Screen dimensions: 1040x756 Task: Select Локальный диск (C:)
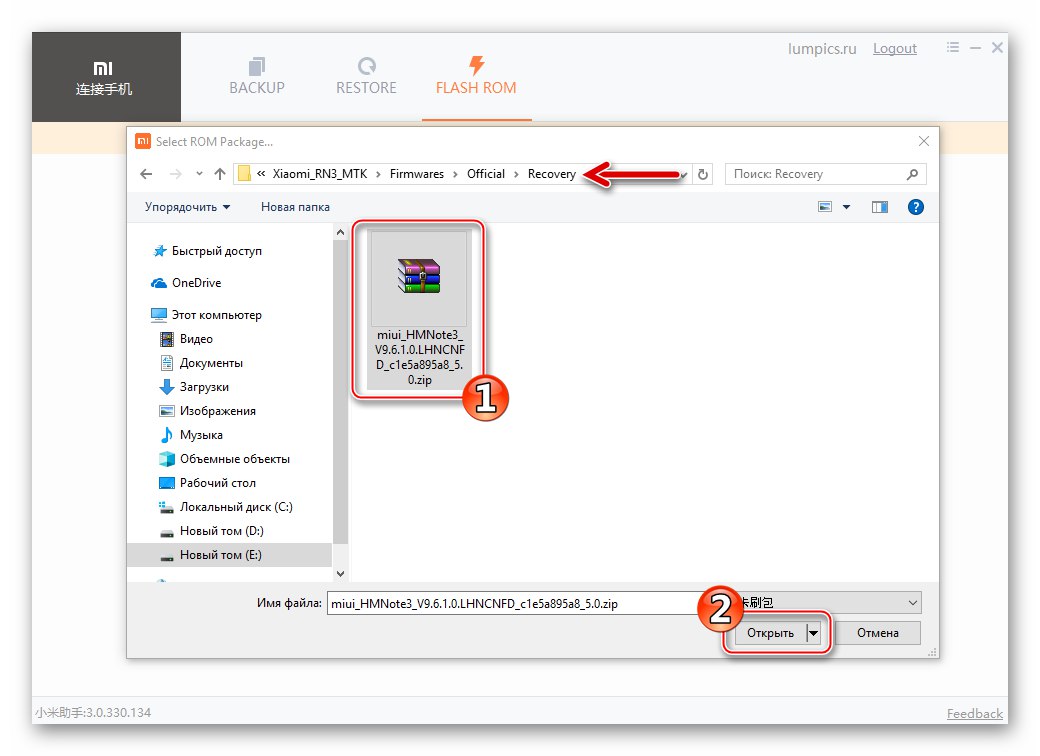[x=236, y=507]
